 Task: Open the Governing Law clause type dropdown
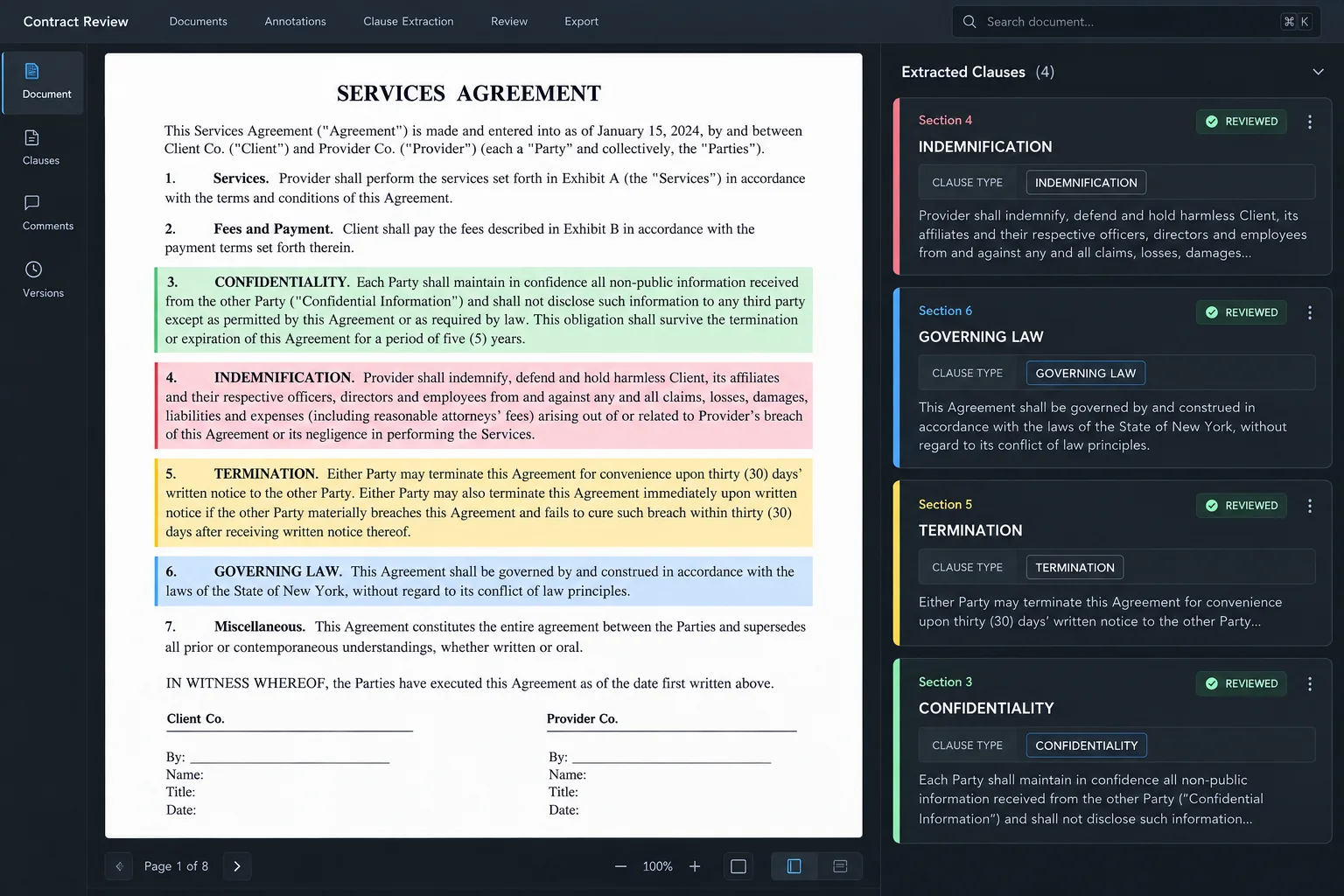click(x=1085, y=374)
